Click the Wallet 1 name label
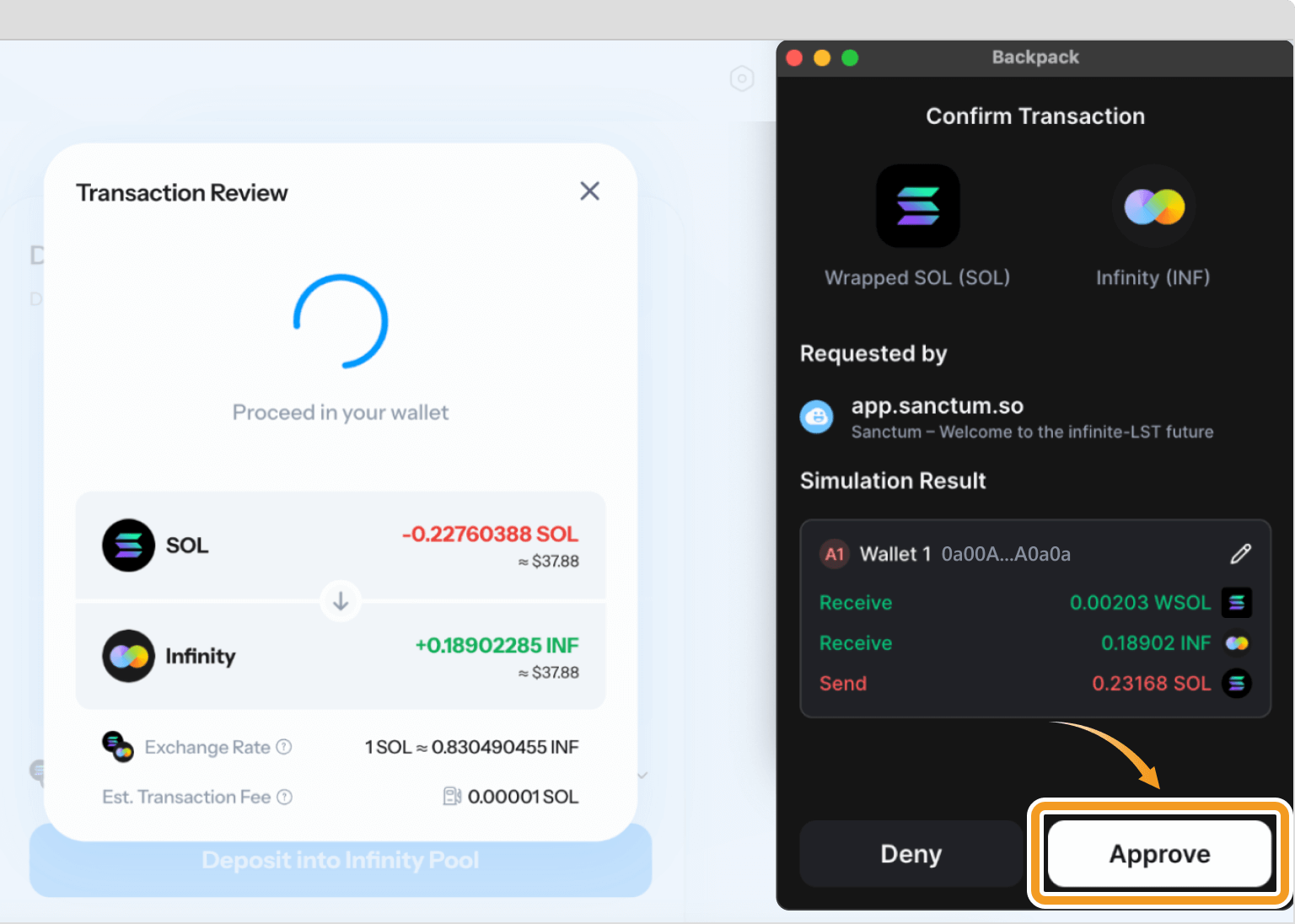Viewport: 1295px width, 924px height. (x=895, y=554)
